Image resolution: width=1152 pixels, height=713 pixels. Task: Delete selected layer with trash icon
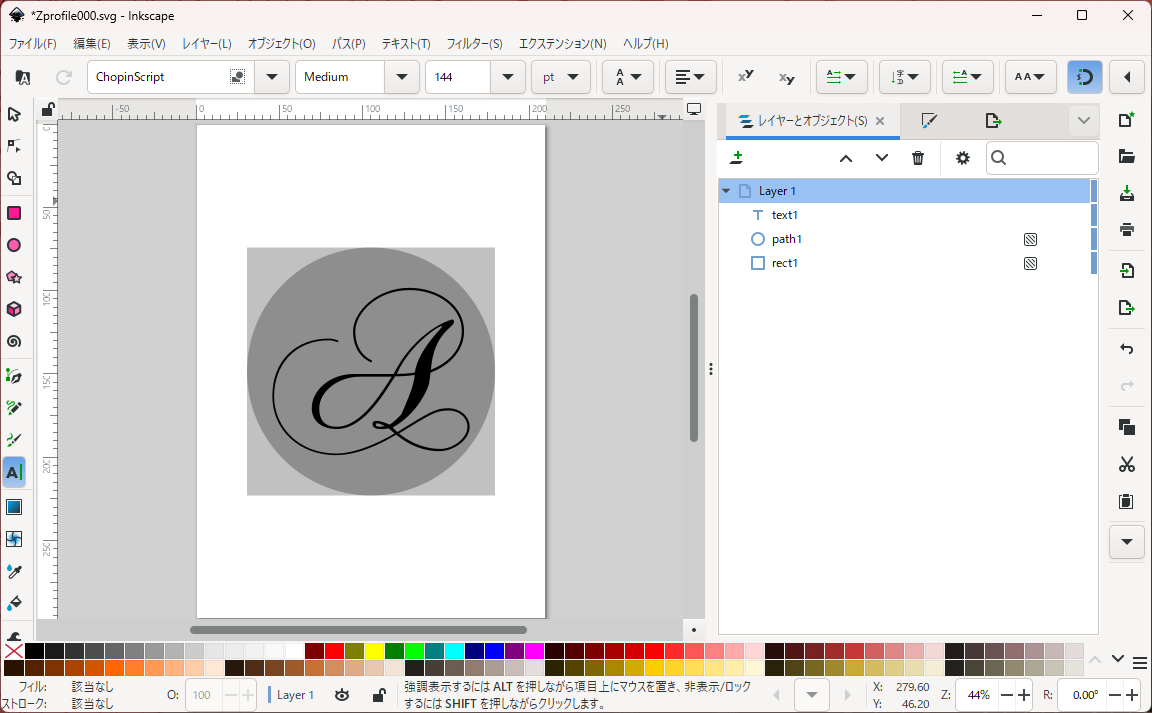coord(918,158)
